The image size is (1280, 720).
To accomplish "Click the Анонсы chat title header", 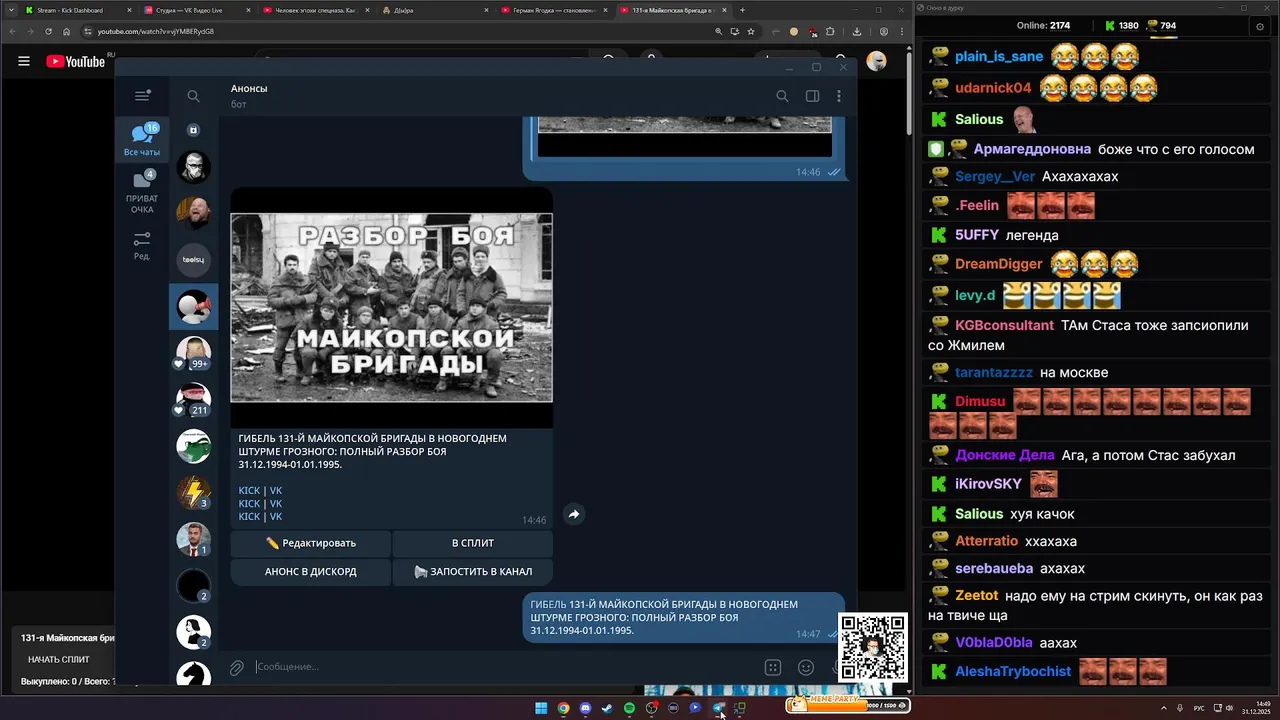I will click(x=249, y=88).
